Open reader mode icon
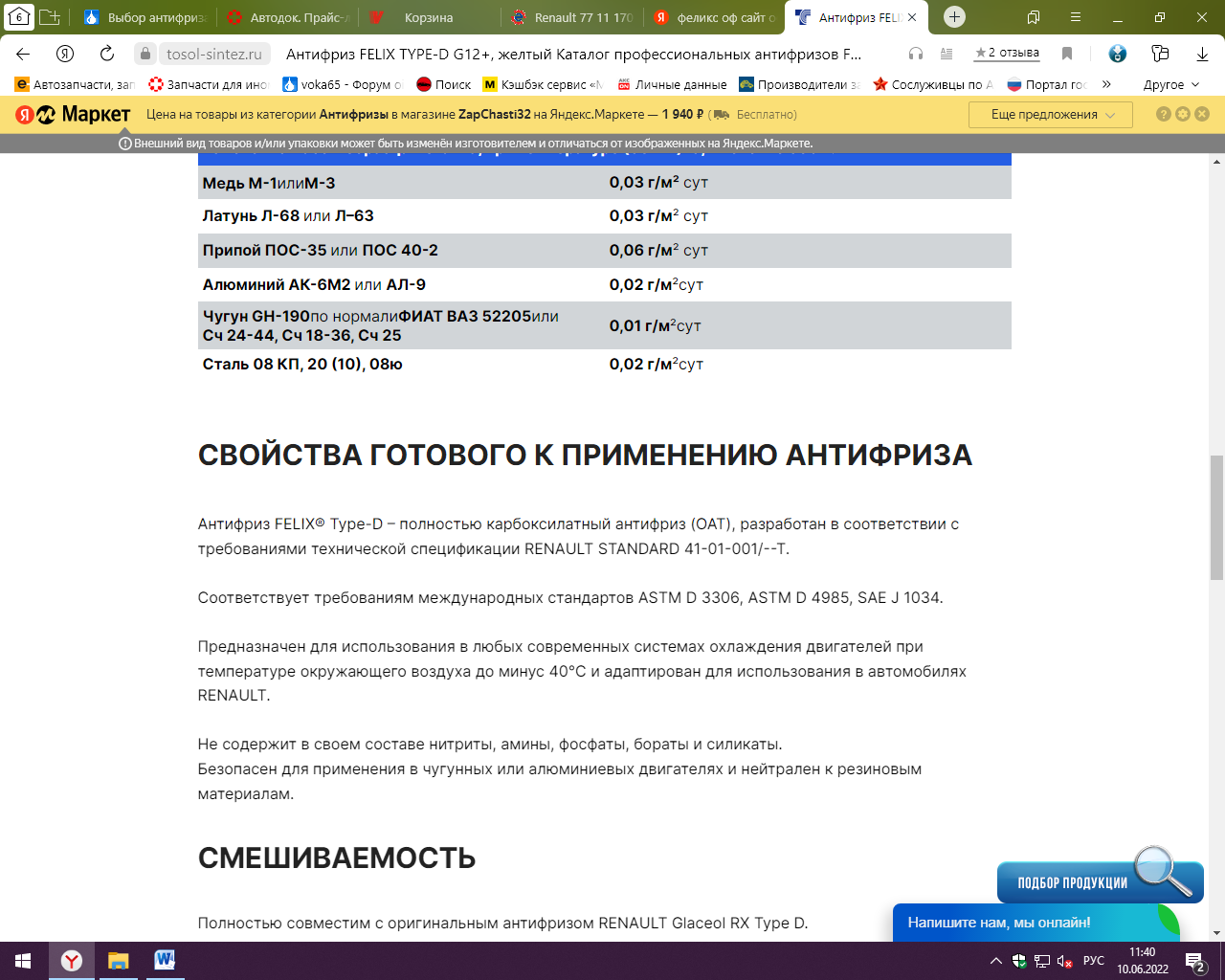1225x980 pixels. coord(947,54)
